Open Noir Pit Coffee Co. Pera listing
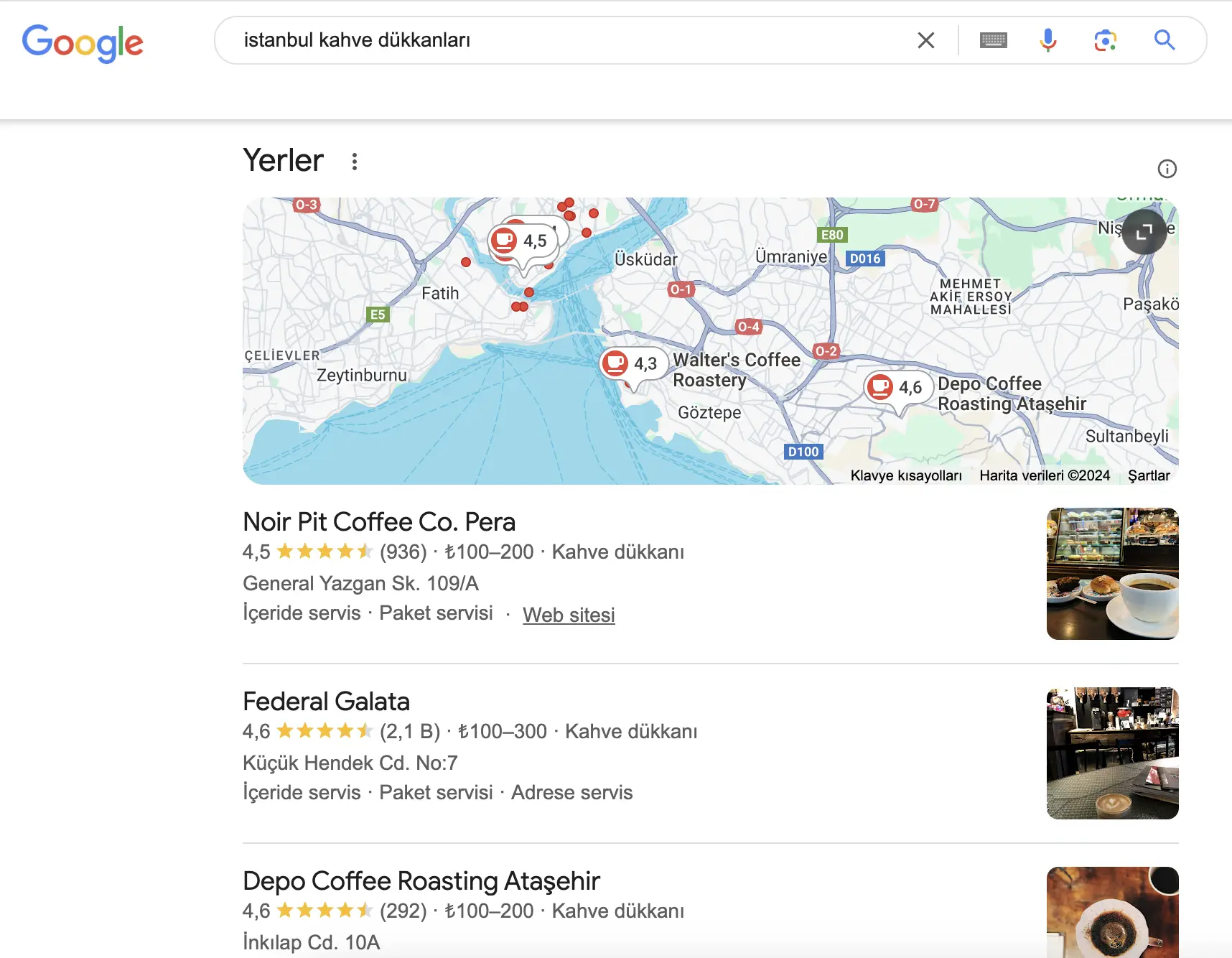Screen dimensions: 1232x958 tap(379, 522)
